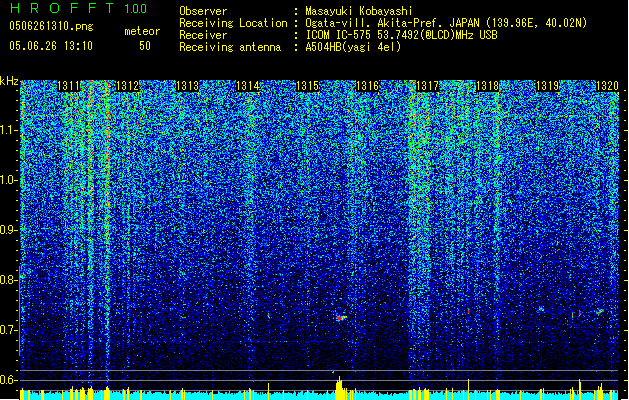Screen dimensions: 629x400
Task: Click the Receiving Location label
Action: (x=233, y=23)
